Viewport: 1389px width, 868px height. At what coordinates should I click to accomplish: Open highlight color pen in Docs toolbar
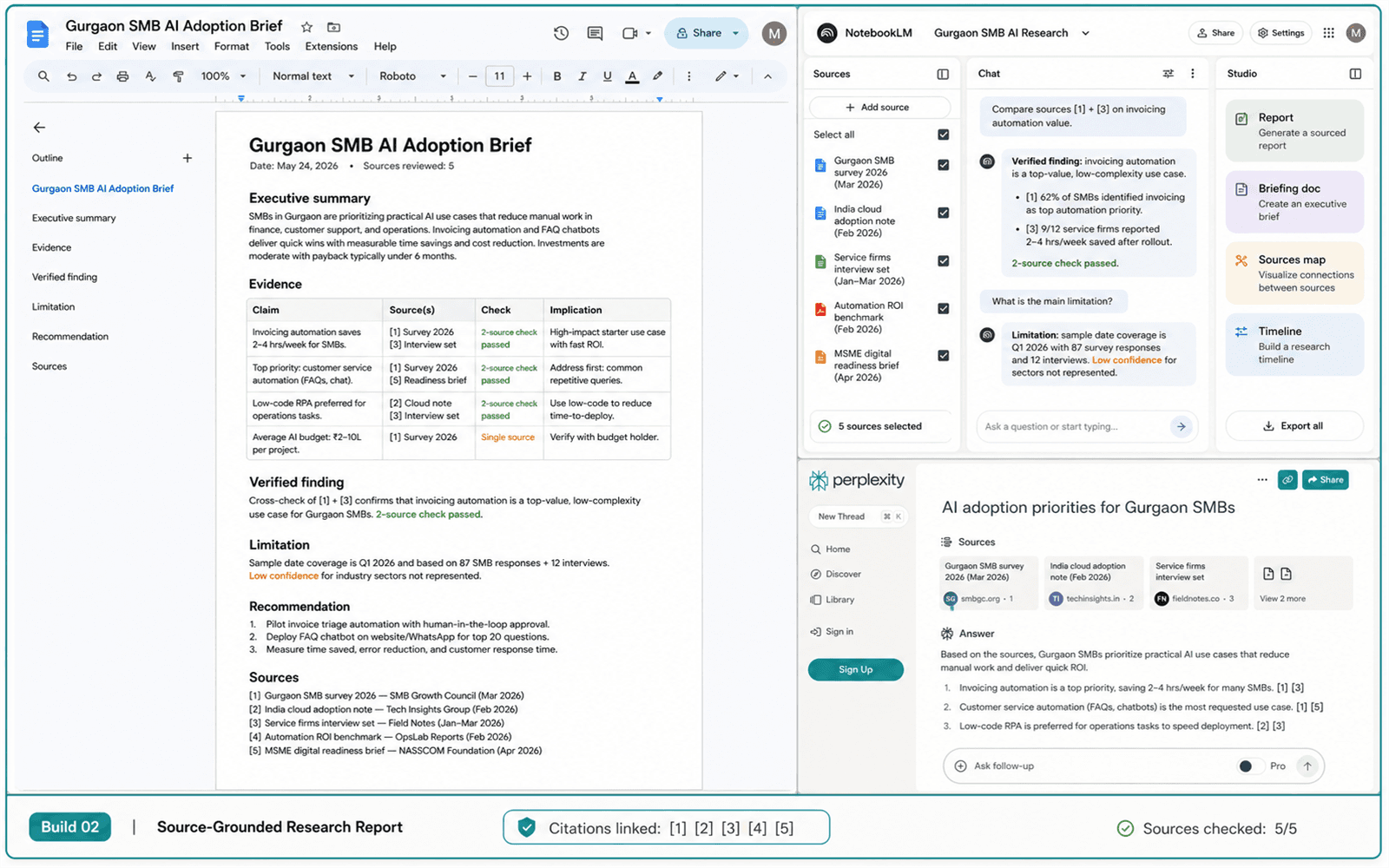(658, 76)
